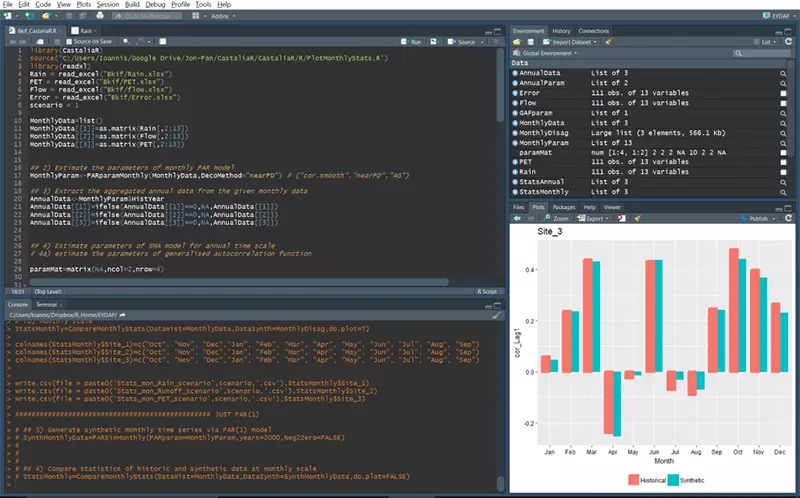The image size is (800, 498).
Task: Click the broom icon to clear the environment
Action: [608, 42]
